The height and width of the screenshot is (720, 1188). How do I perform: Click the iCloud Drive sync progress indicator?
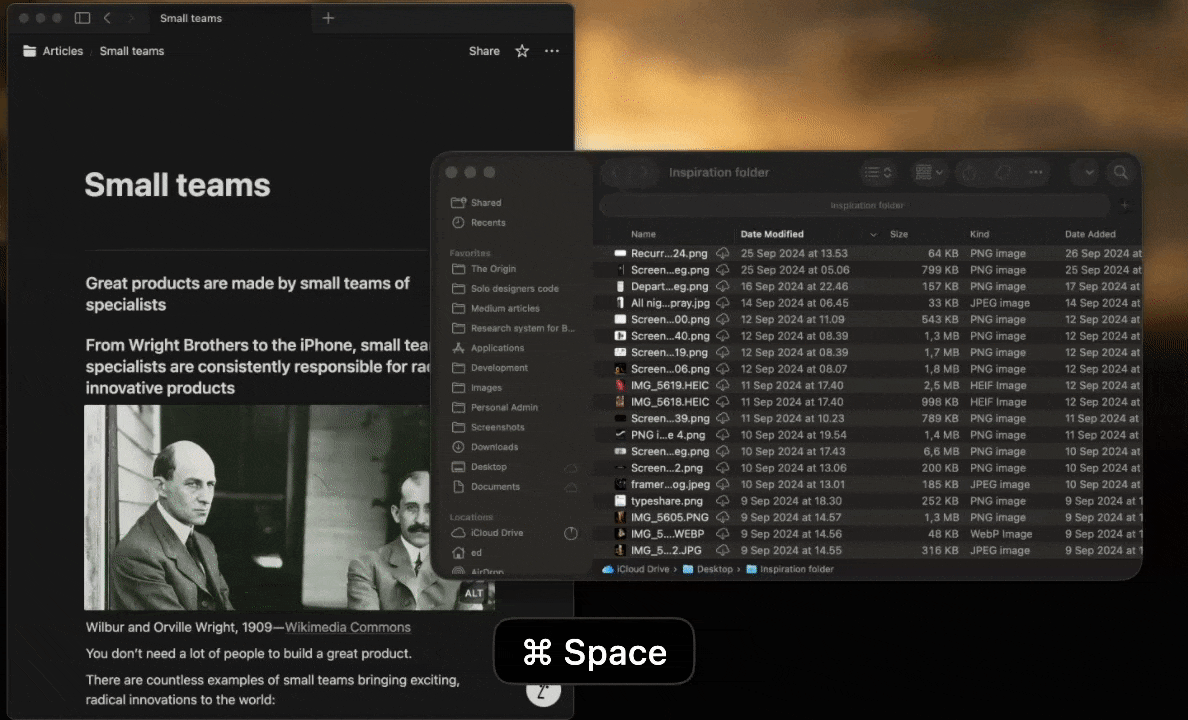coord(571,534)
